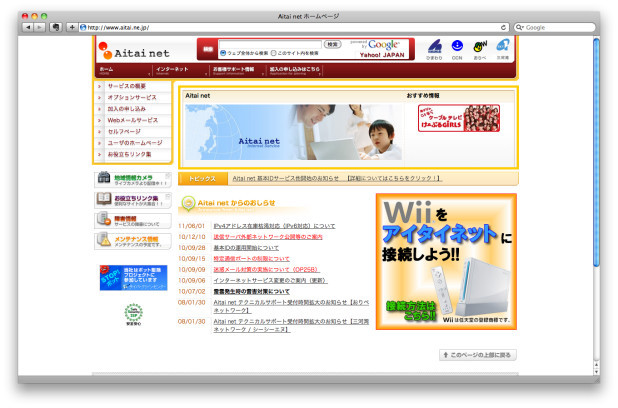Screen dimensions: 618x408
Task: Expand the arrow beside 加入の申し込み
Action: click(x=99, y=109)
